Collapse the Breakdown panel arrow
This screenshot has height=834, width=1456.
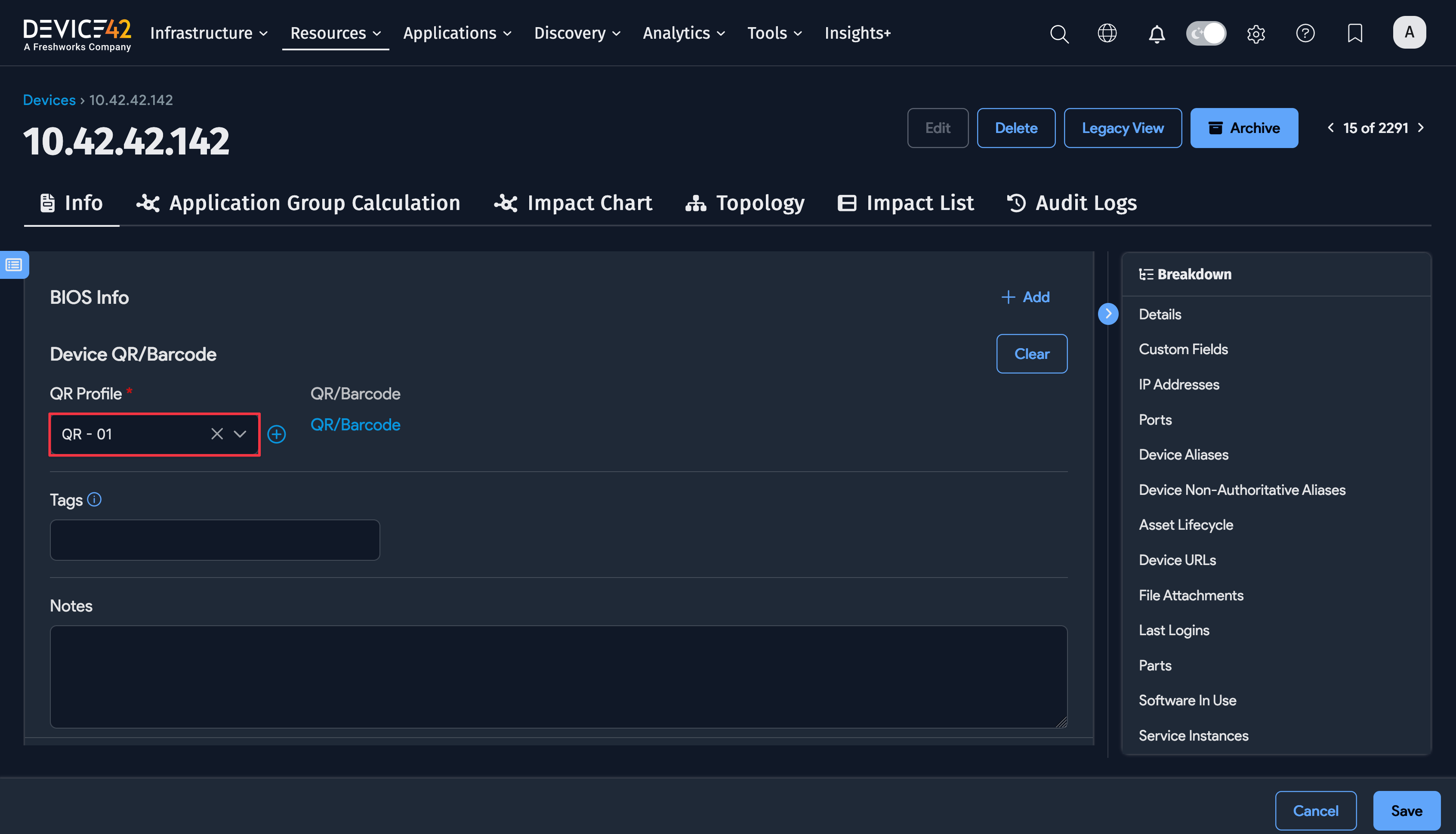point(1108,313)
